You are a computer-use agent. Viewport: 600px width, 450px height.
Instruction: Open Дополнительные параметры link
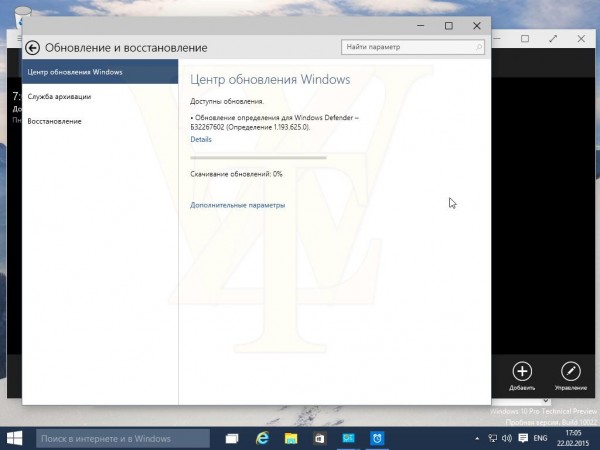point(237,205)
